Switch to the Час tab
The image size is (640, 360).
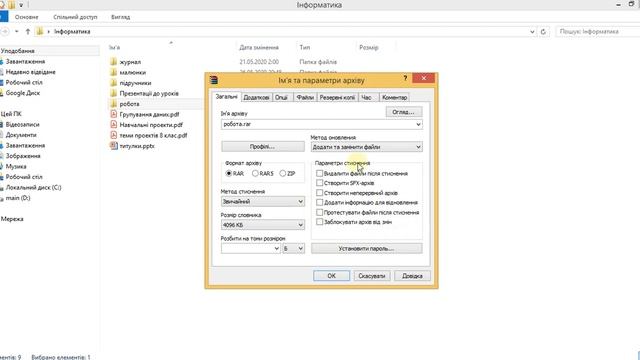tap(367, 98)
